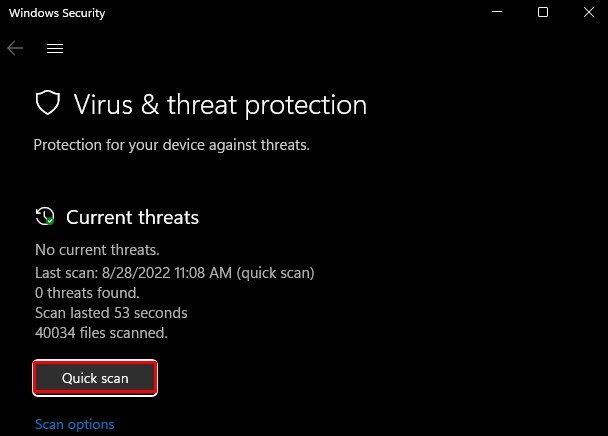Viewport: 608px width, 436px height.
Task: Maximize the Windows Security window
Action: [543, 12]
